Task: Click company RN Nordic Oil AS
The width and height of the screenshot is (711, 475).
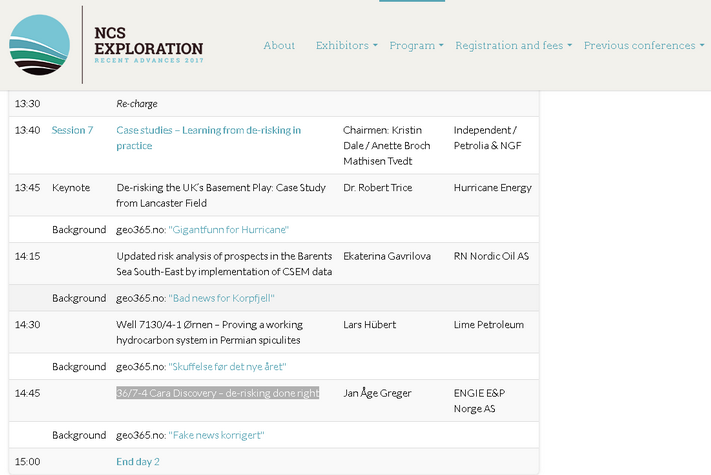Action: [491, 256]
